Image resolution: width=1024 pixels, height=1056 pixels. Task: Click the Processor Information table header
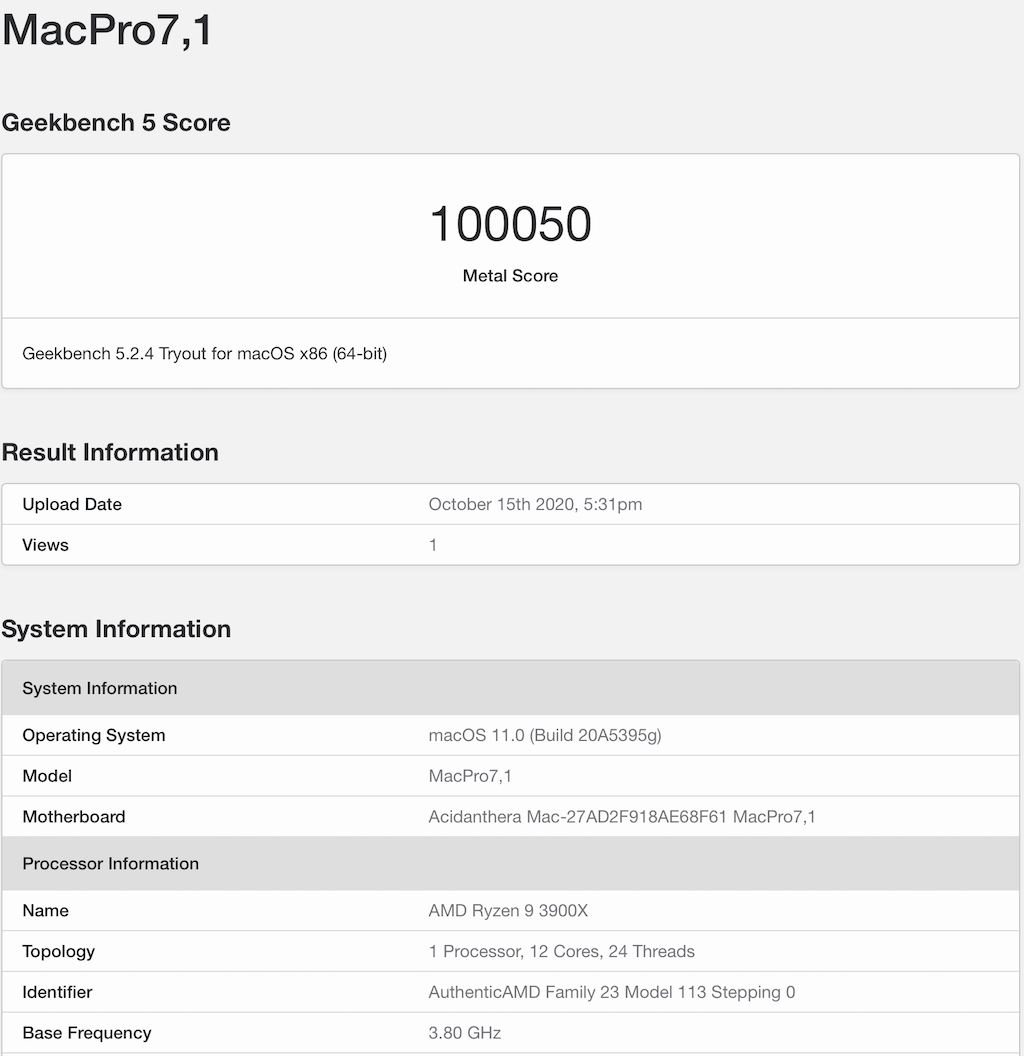[511, 863]
